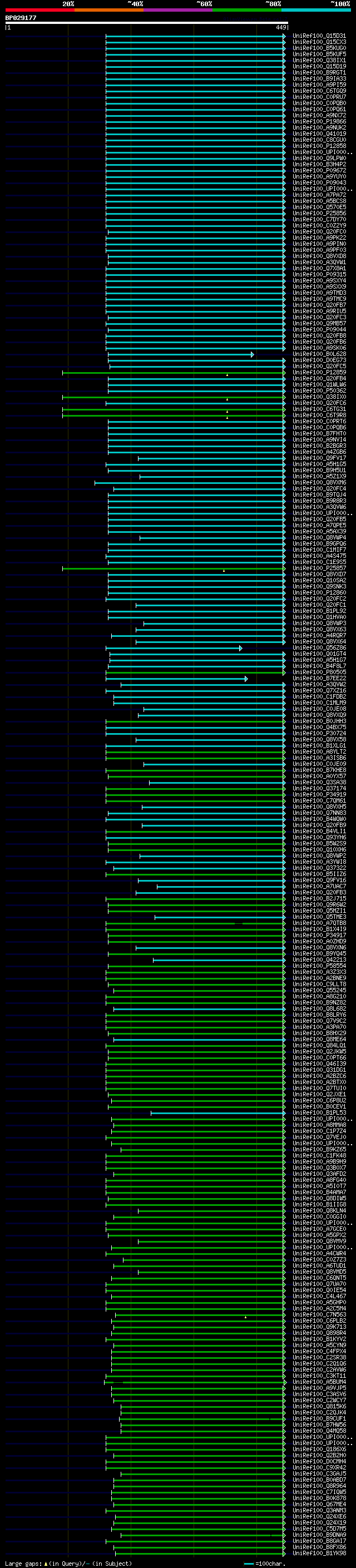Select the UniRef100_Q186X6 label
356x1568 pixels.
[319, 1449]
